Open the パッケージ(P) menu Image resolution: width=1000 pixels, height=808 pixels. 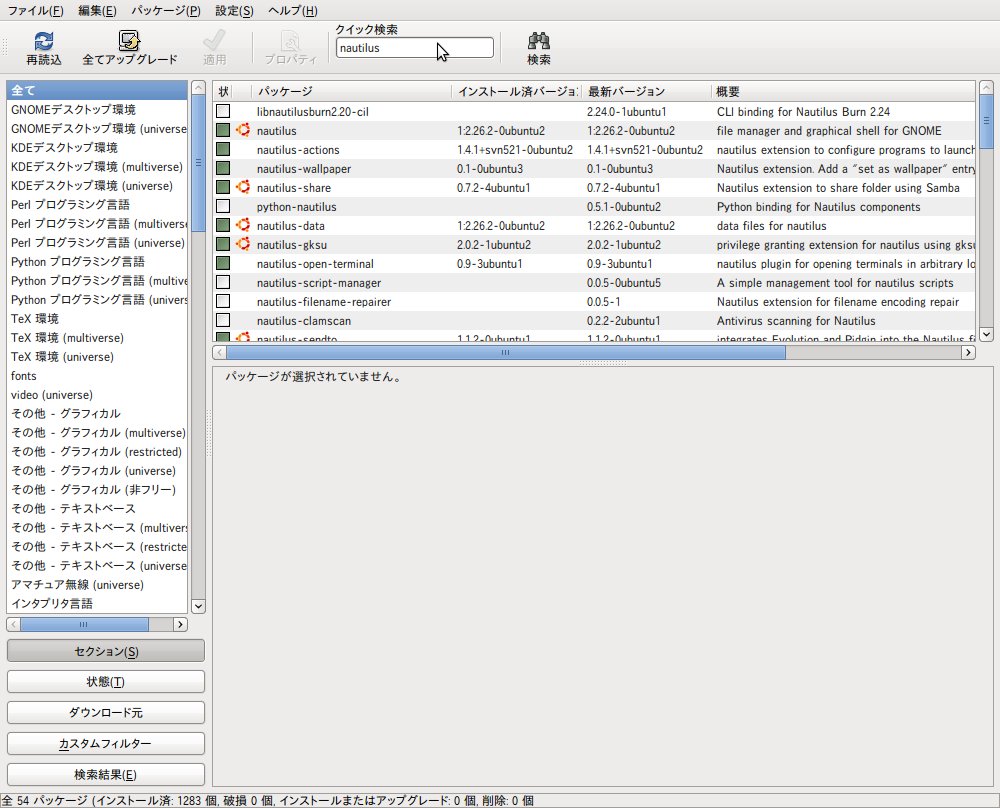[166, 11]
